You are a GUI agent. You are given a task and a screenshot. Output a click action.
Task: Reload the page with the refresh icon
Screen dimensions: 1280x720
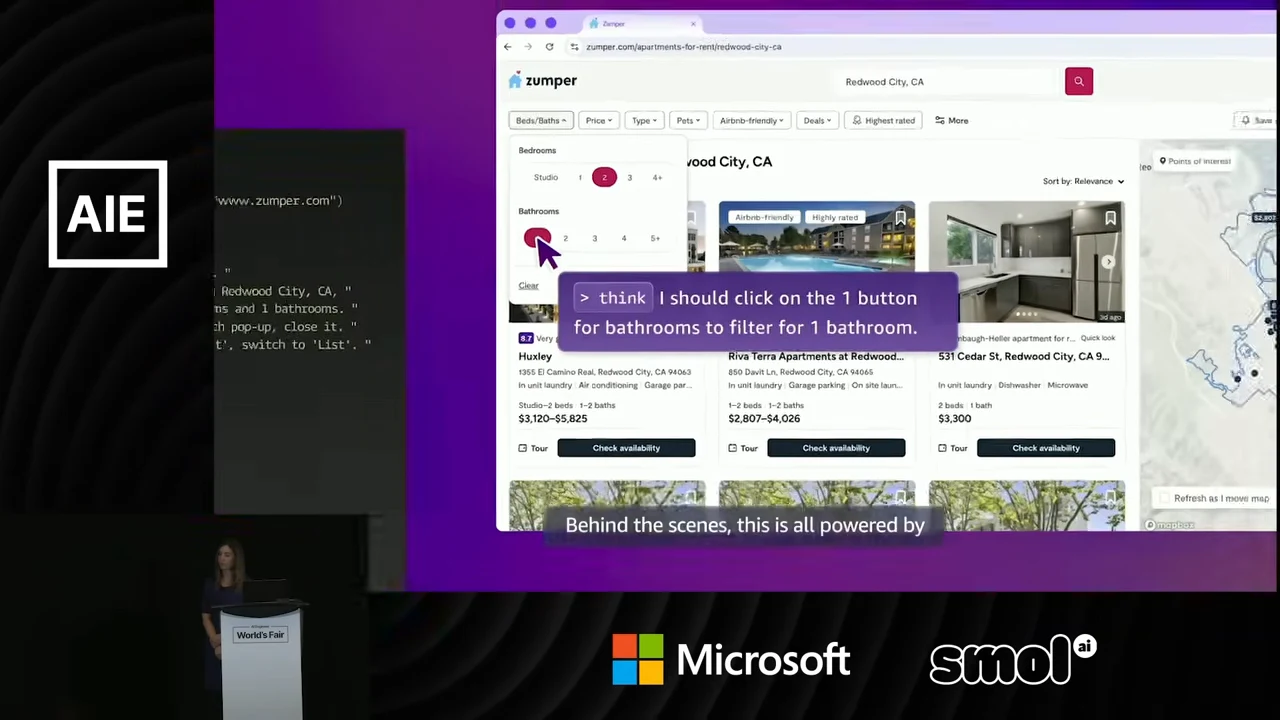coord(549,47)
